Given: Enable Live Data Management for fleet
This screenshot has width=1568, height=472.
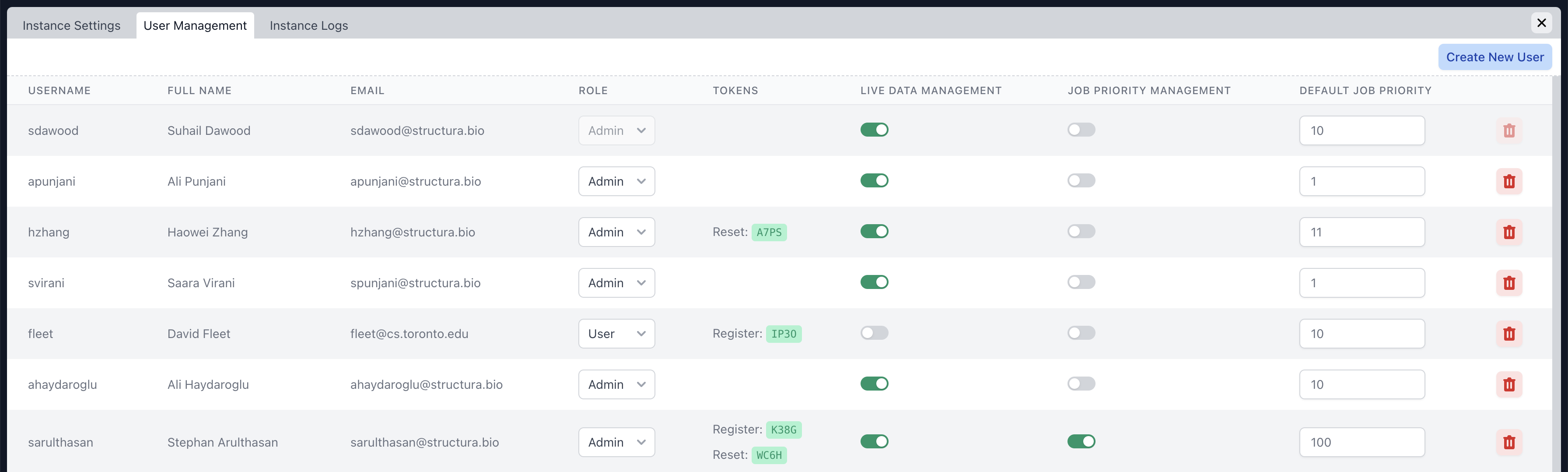Looking at the screenshot, I should tap(874, 333).
